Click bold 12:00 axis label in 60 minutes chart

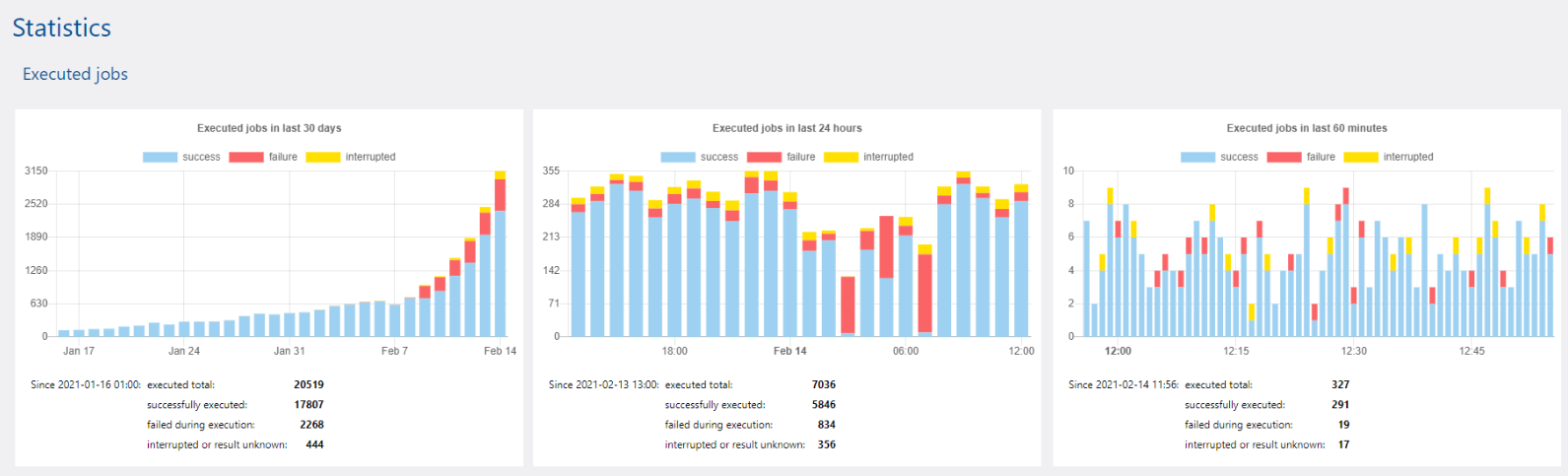pos(1118,351)
